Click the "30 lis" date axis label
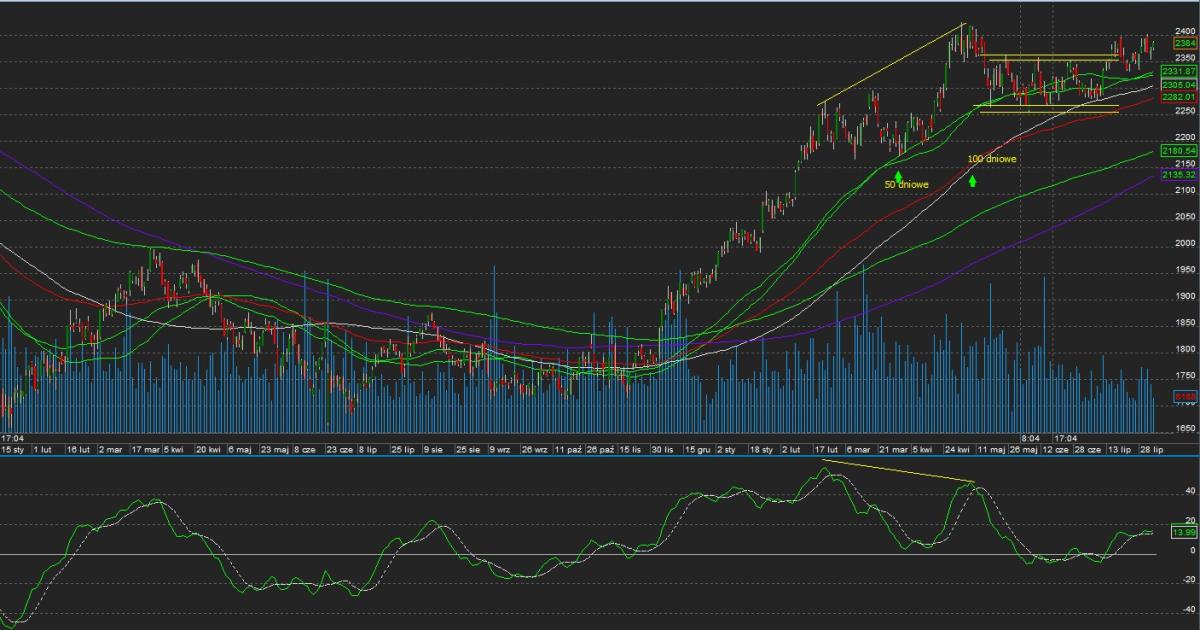Screen dimensions: 1200x630 [x=662, y=451]
